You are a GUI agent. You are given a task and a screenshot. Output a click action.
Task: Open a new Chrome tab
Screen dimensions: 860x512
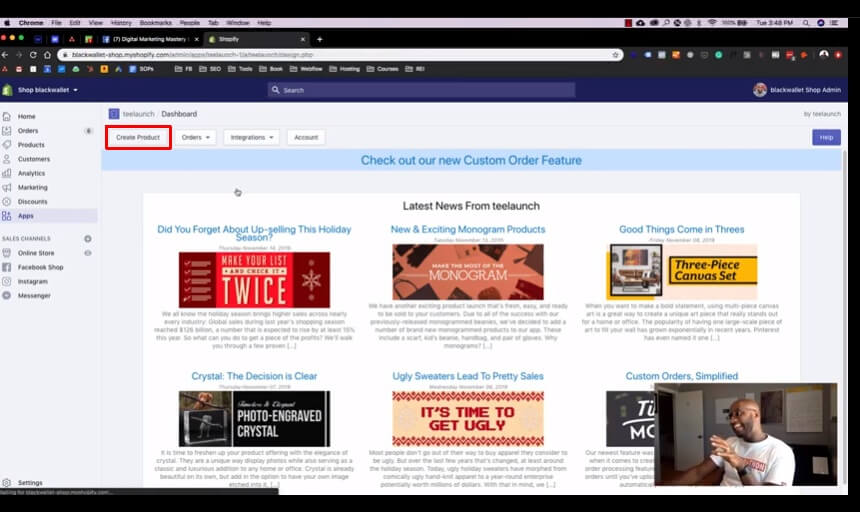[319, 39]
